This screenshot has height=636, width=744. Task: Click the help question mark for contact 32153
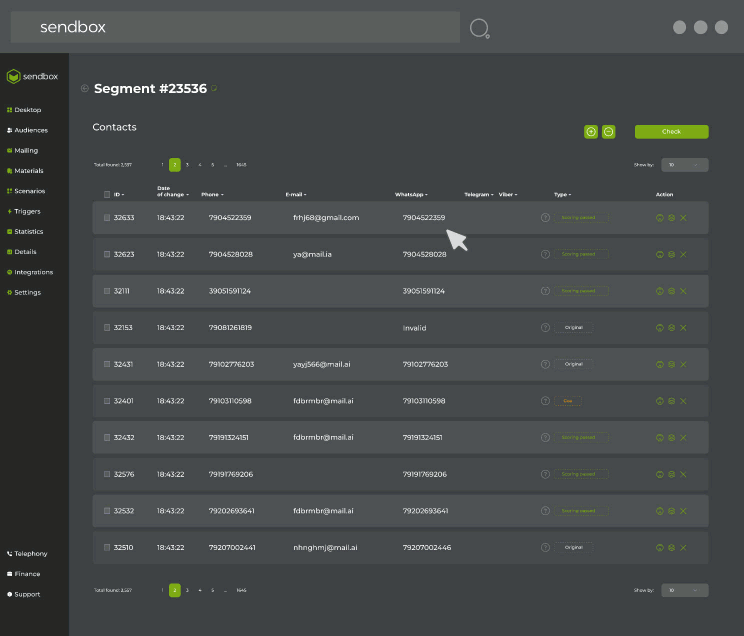point(545,328)
